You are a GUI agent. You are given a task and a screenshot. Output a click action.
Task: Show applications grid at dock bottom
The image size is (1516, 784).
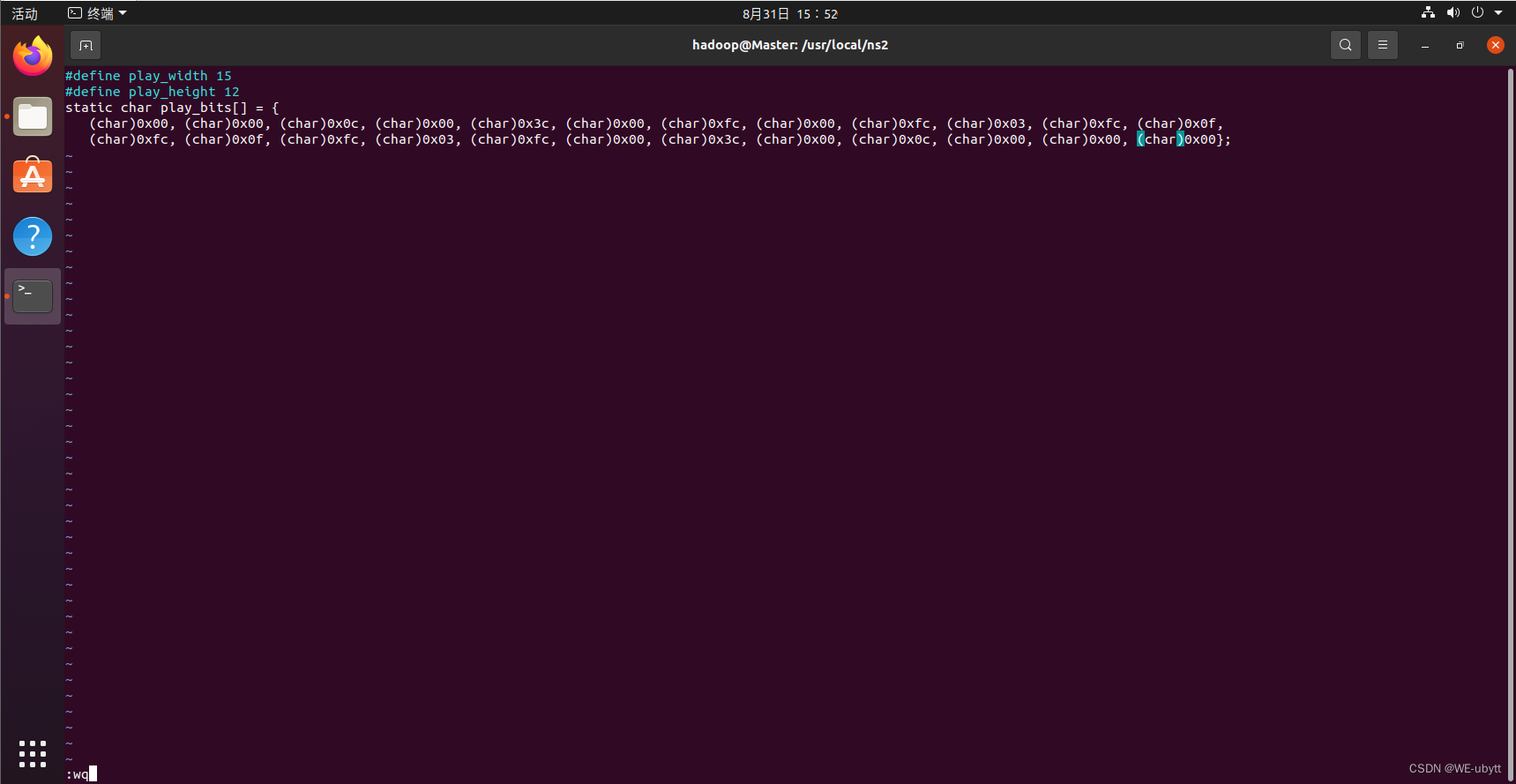[33, 754]
